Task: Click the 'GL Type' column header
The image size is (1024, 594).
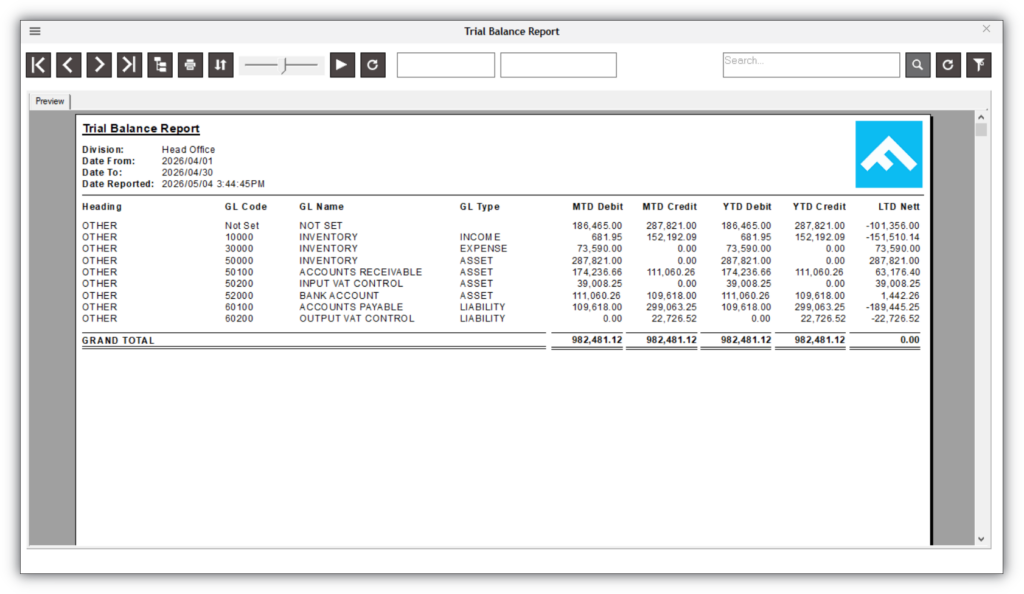Action: tap(479, 206)
